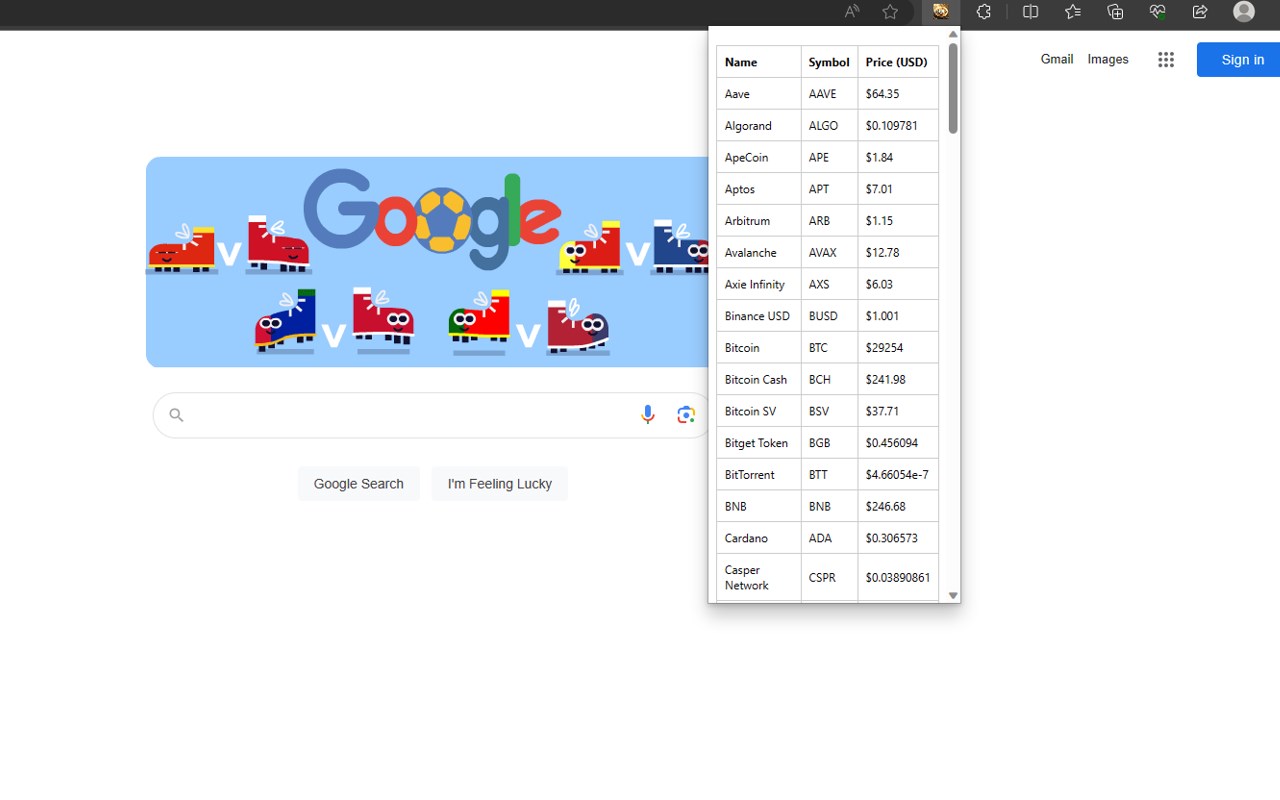Open split screen icon
The width and height of the screenshot is (1280, 800).
1030,12
